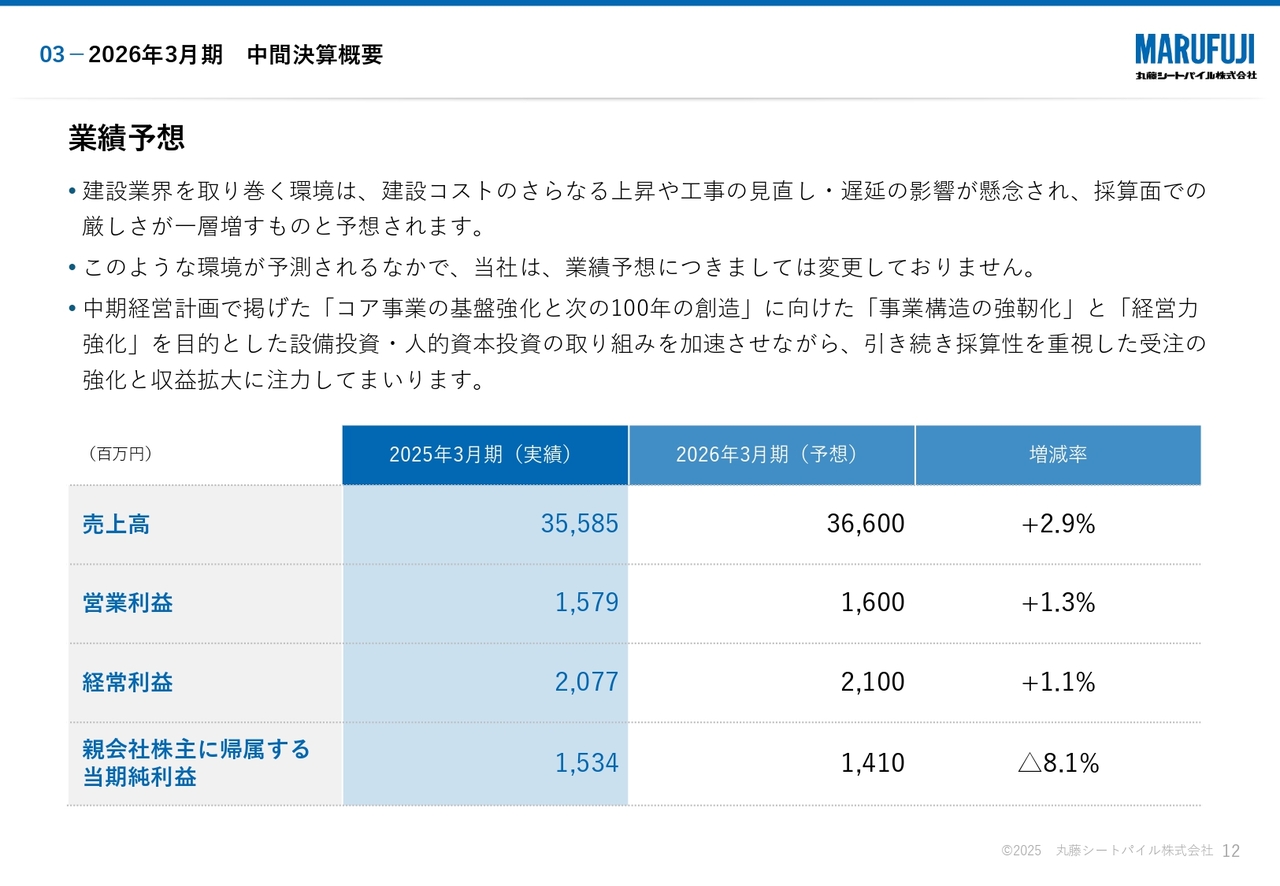
Task: Select the 1,410 forecast net income cell
Action: pyautogui.click(x=872, y=764)
